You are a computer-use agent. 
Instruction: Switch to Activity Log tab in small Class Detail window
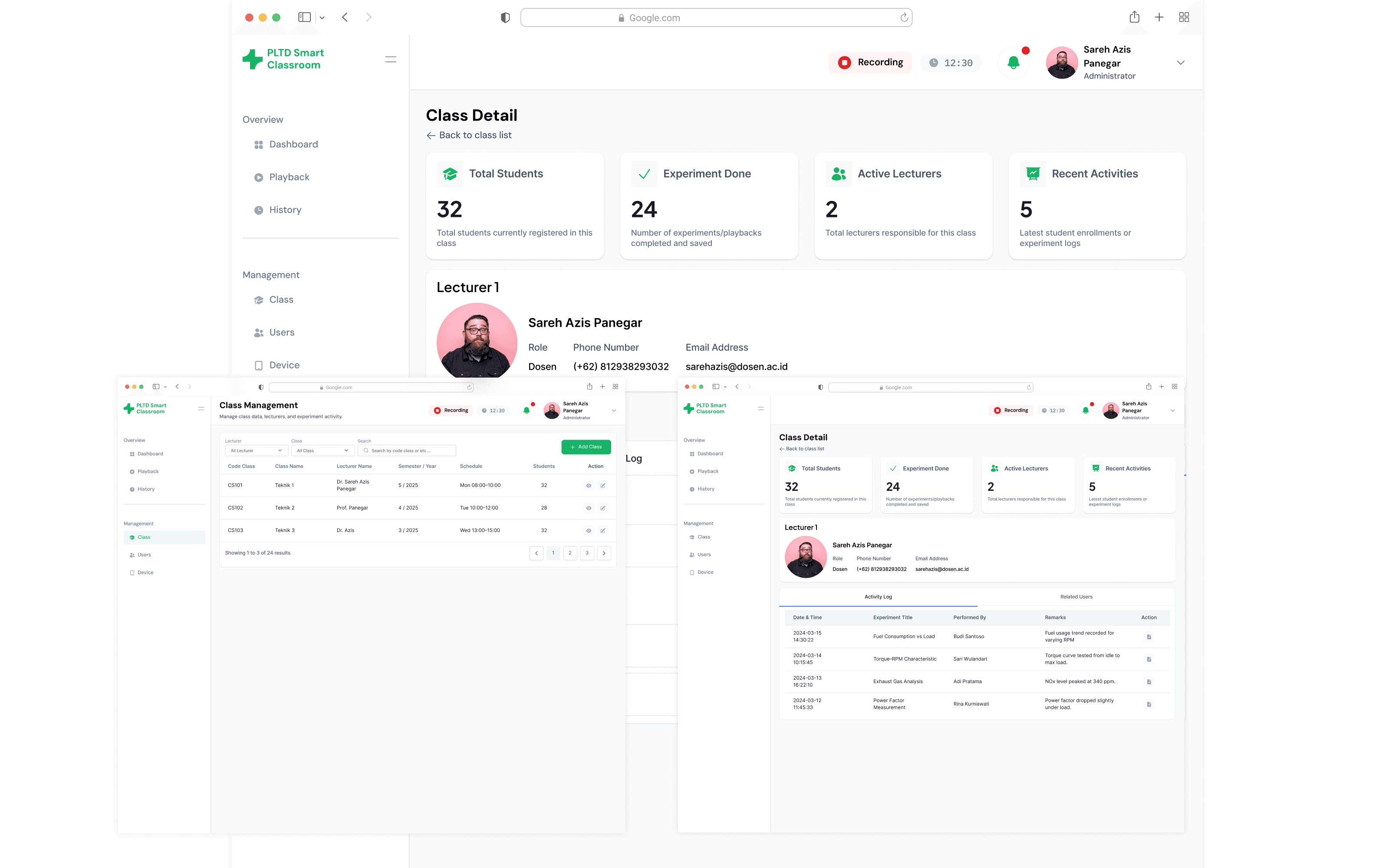pyautogui.click(x=878, y=597)
